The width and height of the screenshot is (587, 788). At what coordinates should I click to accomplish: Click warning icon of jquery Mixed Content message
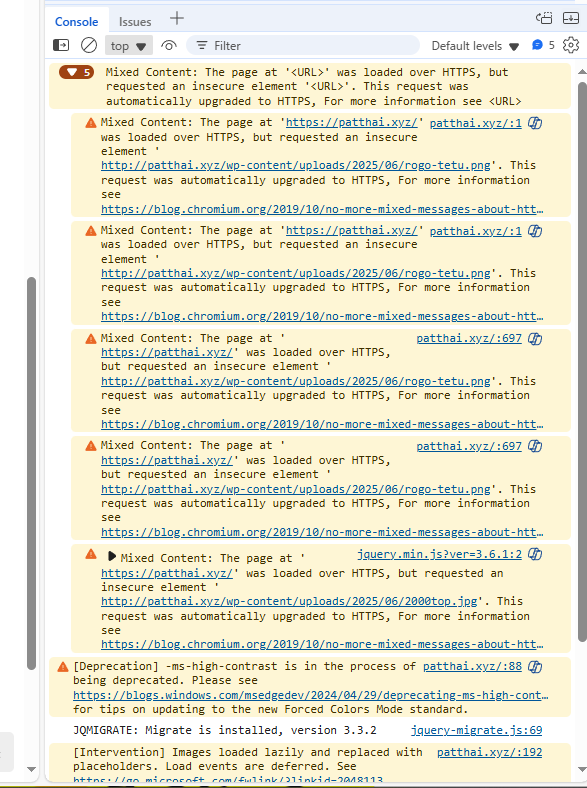point(91,554)
